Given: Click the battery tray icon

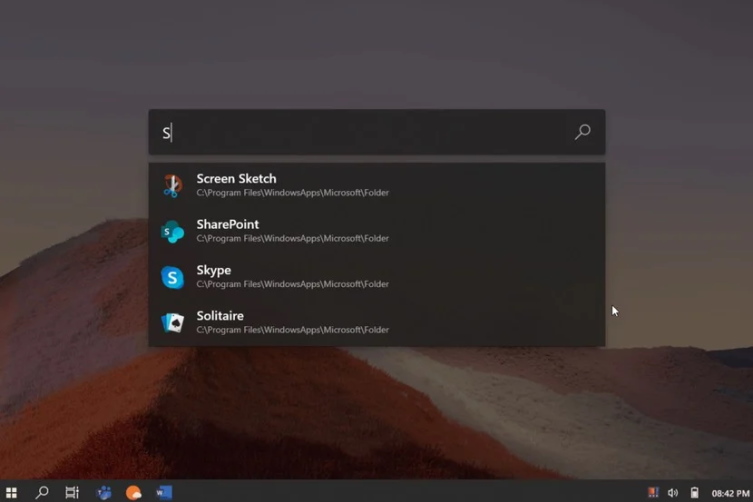Looking at the screenshot, I should coord(694,492).
